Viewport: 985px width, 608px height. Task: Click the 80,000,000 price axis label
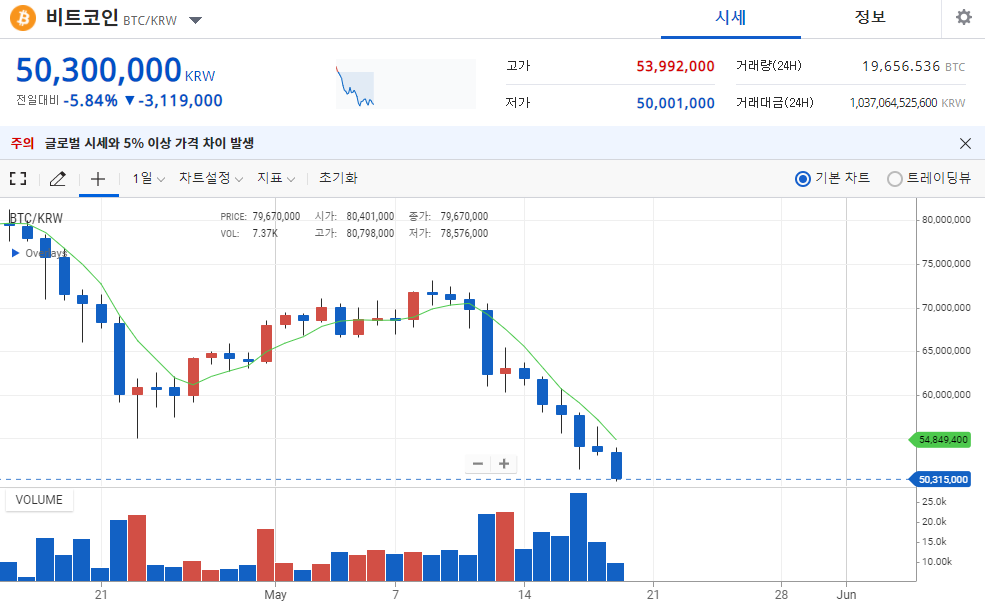click(946, 220)
